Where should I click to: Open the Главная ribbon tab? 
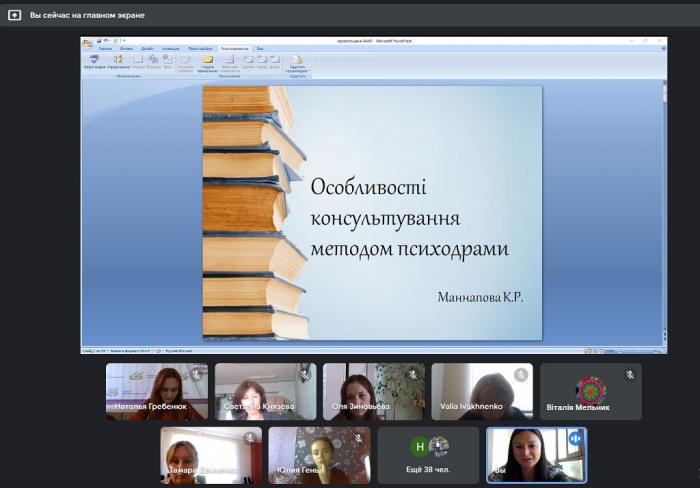(105, 48)
